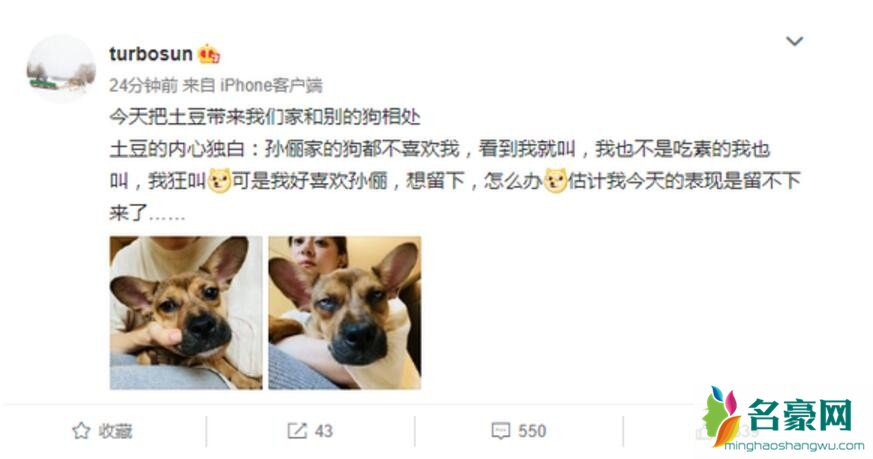Viewport: 873px width, 459px height.
Task: View the first dog photo thumbnail
Action: (186, 312)
